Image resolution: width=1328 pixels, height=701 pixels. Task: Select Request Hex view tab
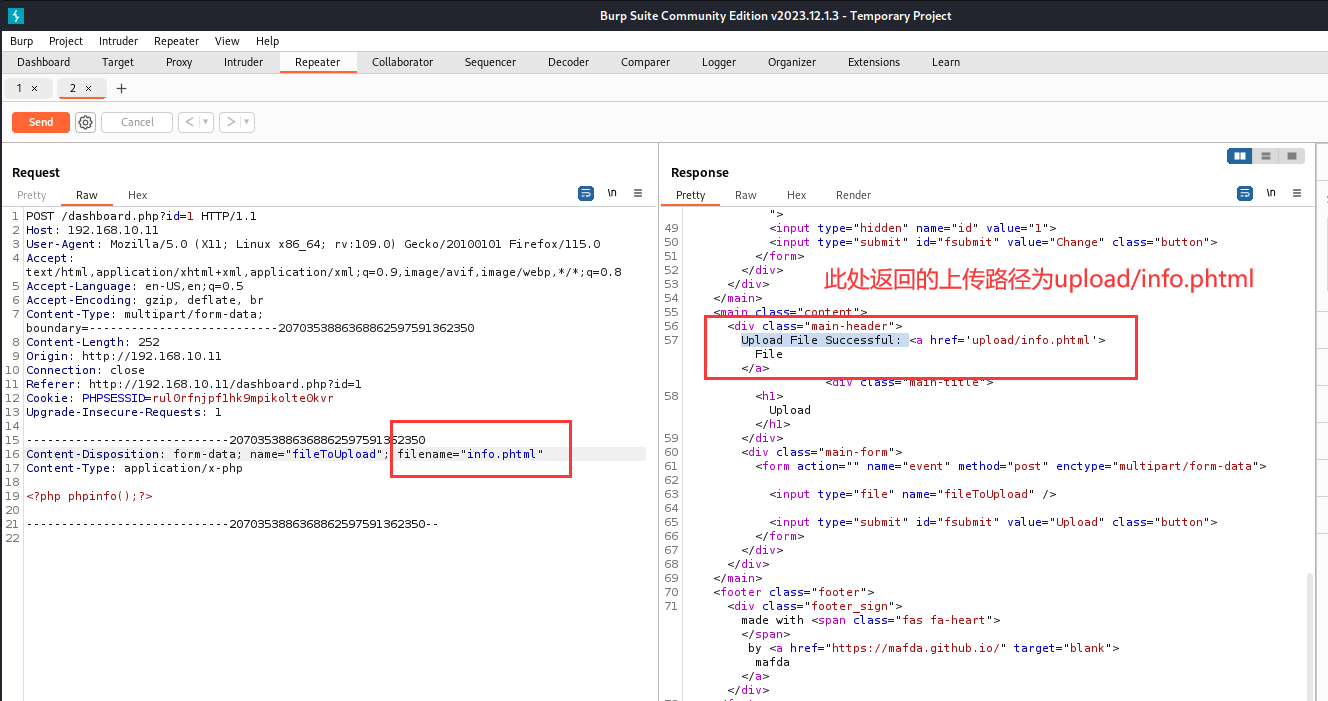137,195
